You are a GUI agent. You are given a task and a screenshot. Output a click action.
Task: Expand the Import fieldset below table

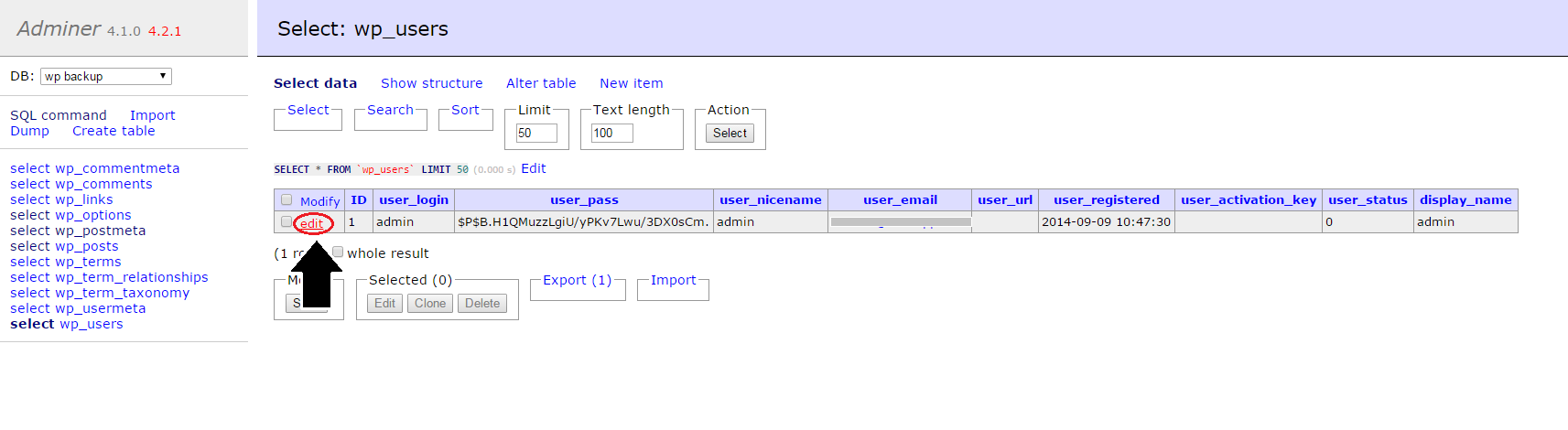pos(673,280)
